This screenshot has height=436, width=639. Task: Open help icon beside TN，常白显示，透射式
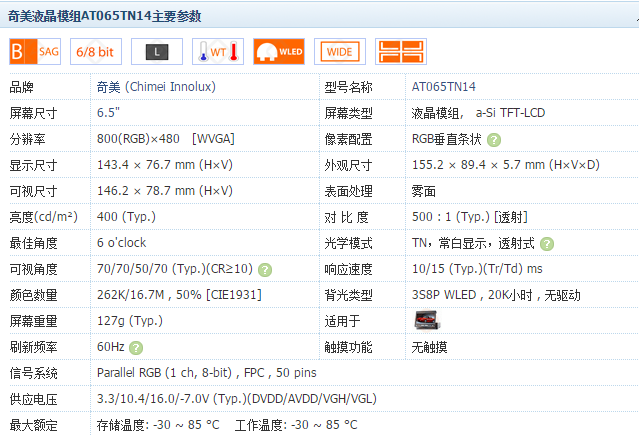547,244
